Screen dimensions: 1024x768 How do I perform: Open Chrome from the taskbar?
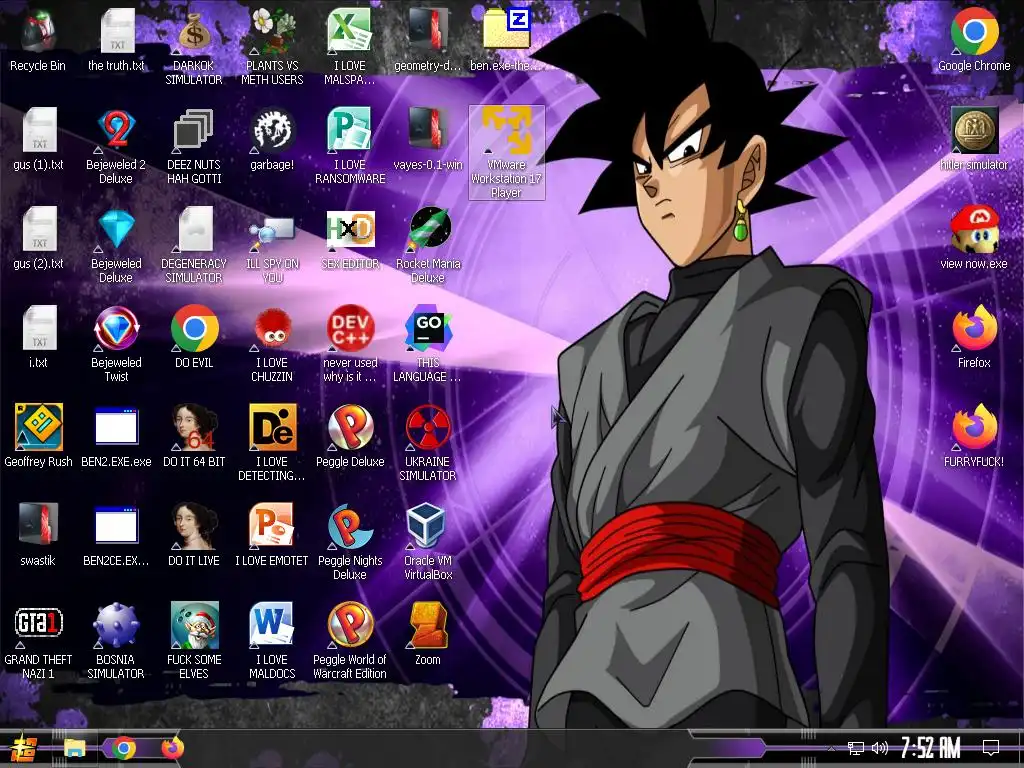123,748
